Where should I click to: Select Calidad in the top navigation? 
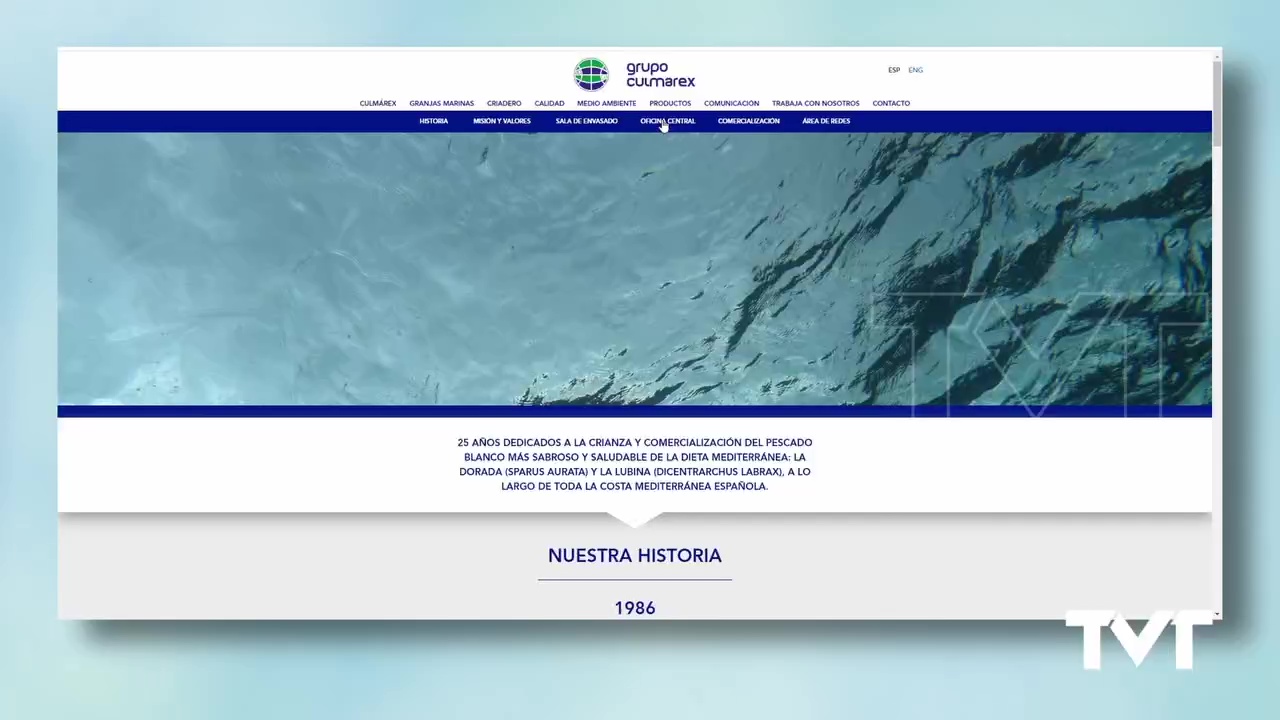pyautogui.click(x=549, y=103)
